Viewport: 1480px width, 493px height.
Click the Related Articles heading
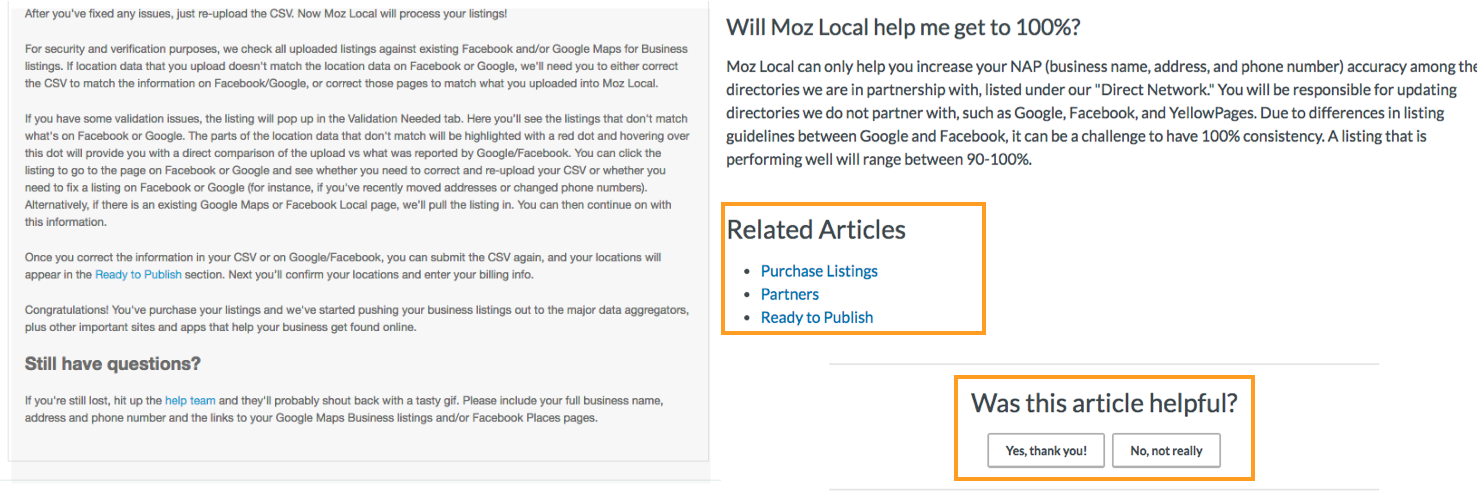[816, 229]
